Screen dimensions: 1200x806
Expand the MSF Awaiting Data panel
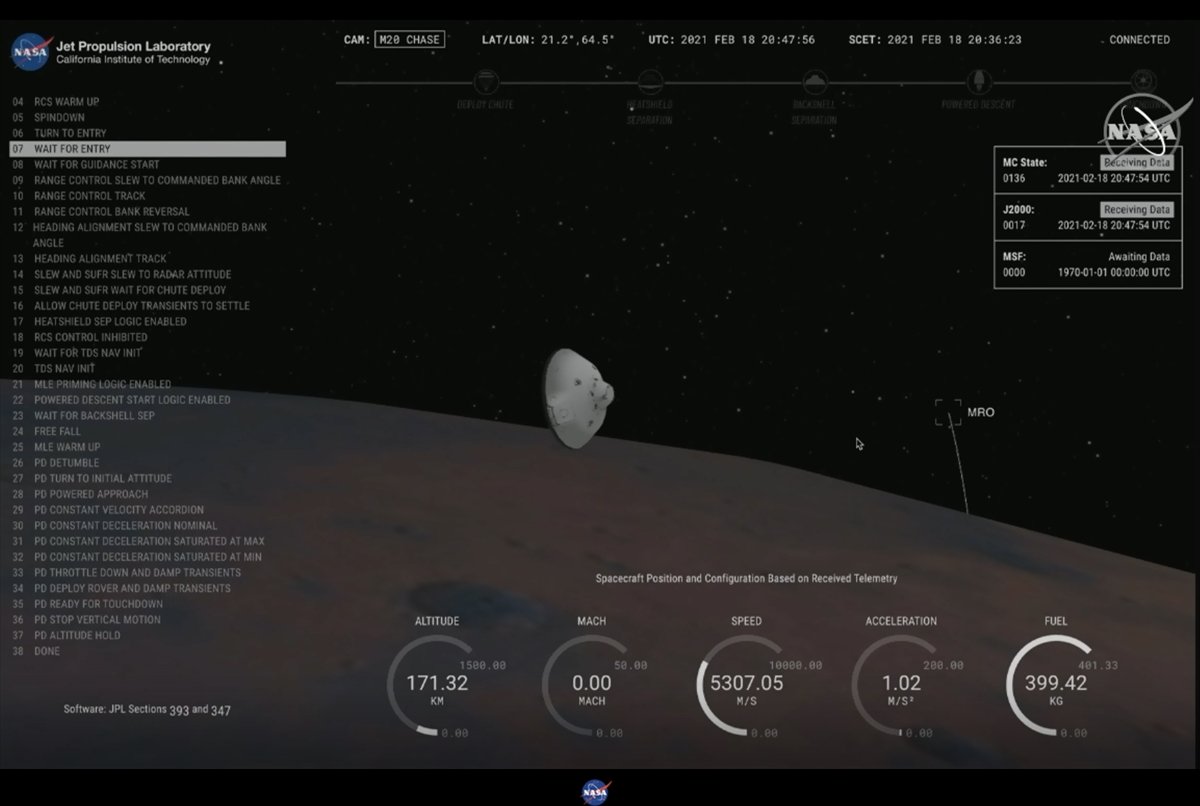(x=1087, y=264)
